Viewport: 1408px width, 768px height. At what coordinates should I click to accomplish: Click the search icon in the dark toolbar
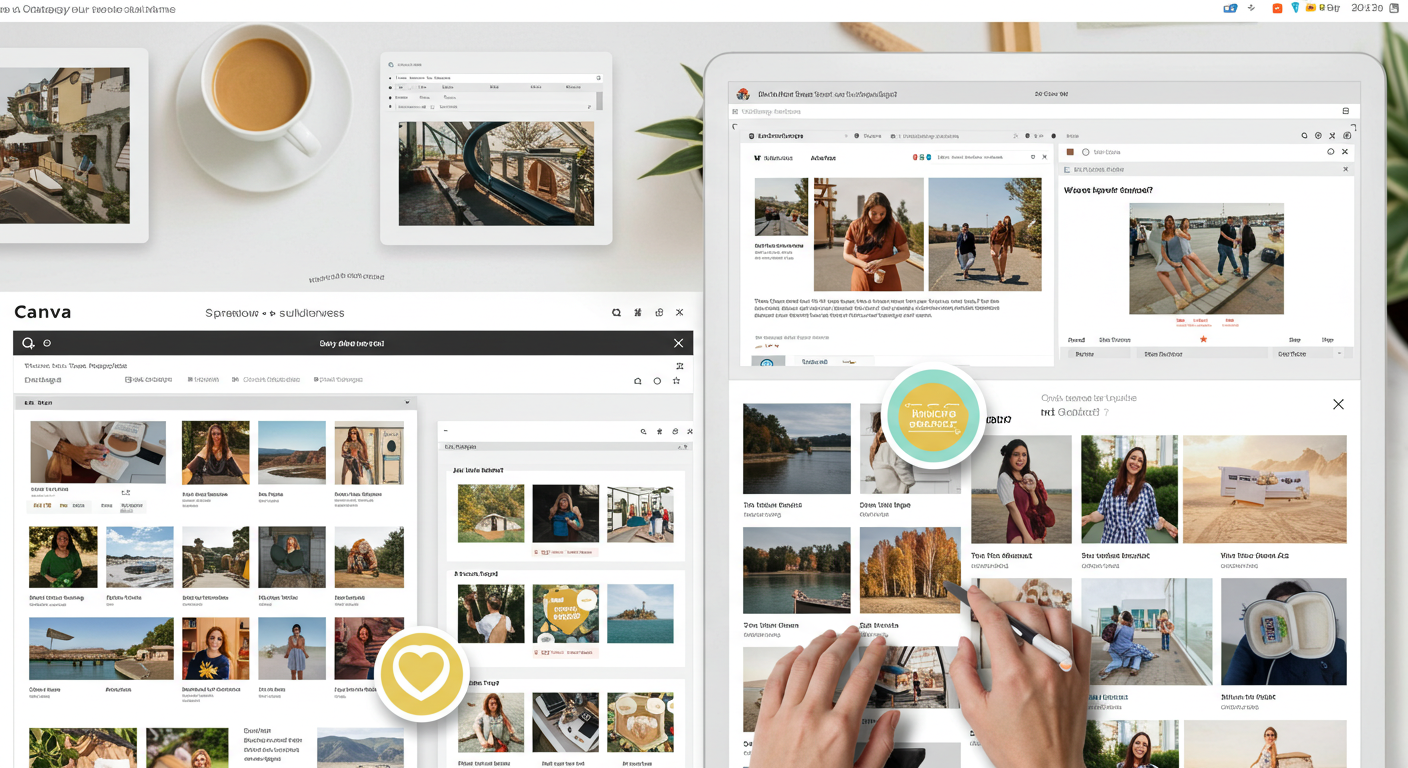tap(28, 343)
